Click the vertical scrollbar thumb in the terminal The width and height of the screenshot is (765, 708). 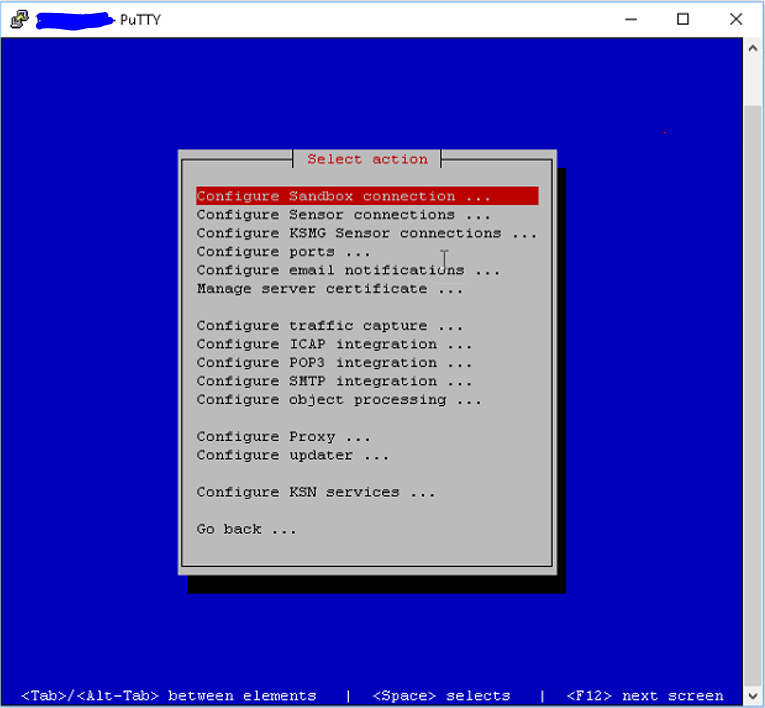[753, 398]
